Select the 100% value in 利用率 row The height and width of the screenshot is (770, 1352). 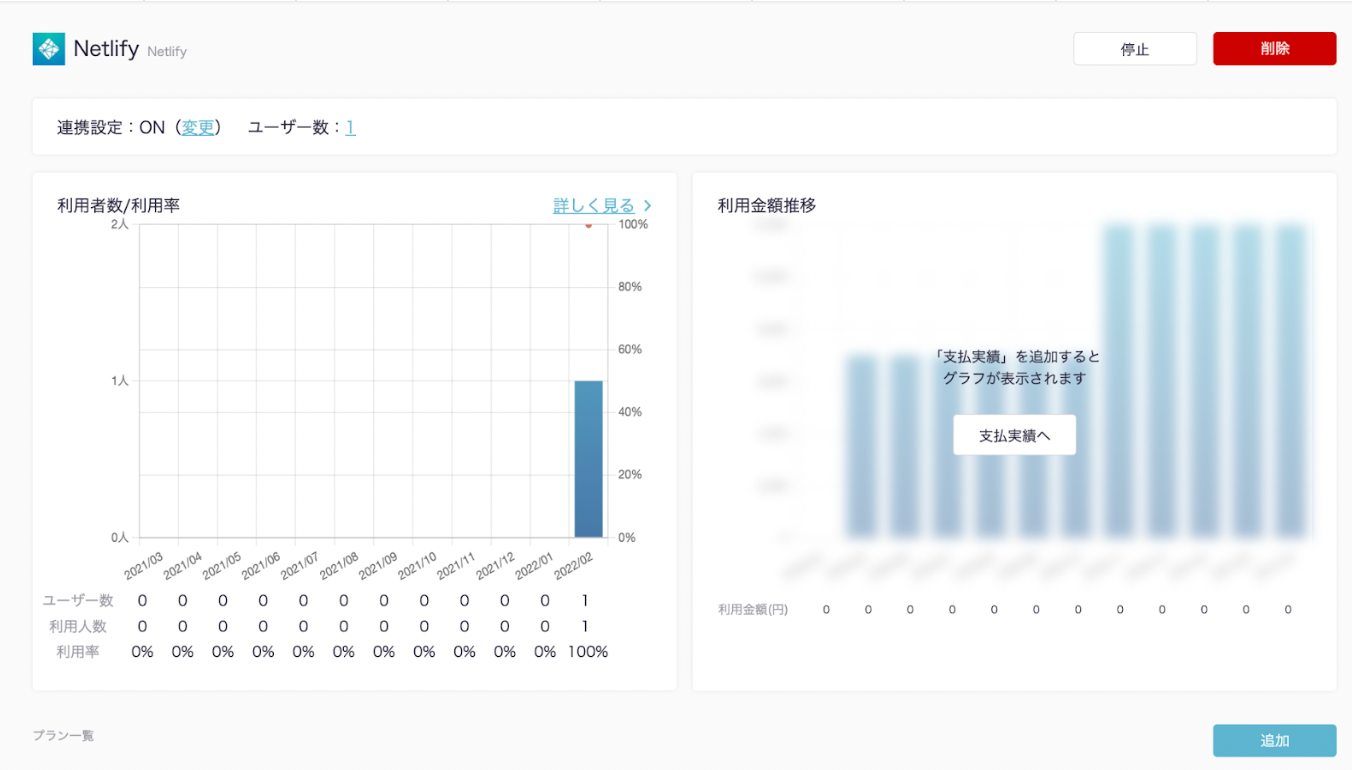click(x=588, y=652)
